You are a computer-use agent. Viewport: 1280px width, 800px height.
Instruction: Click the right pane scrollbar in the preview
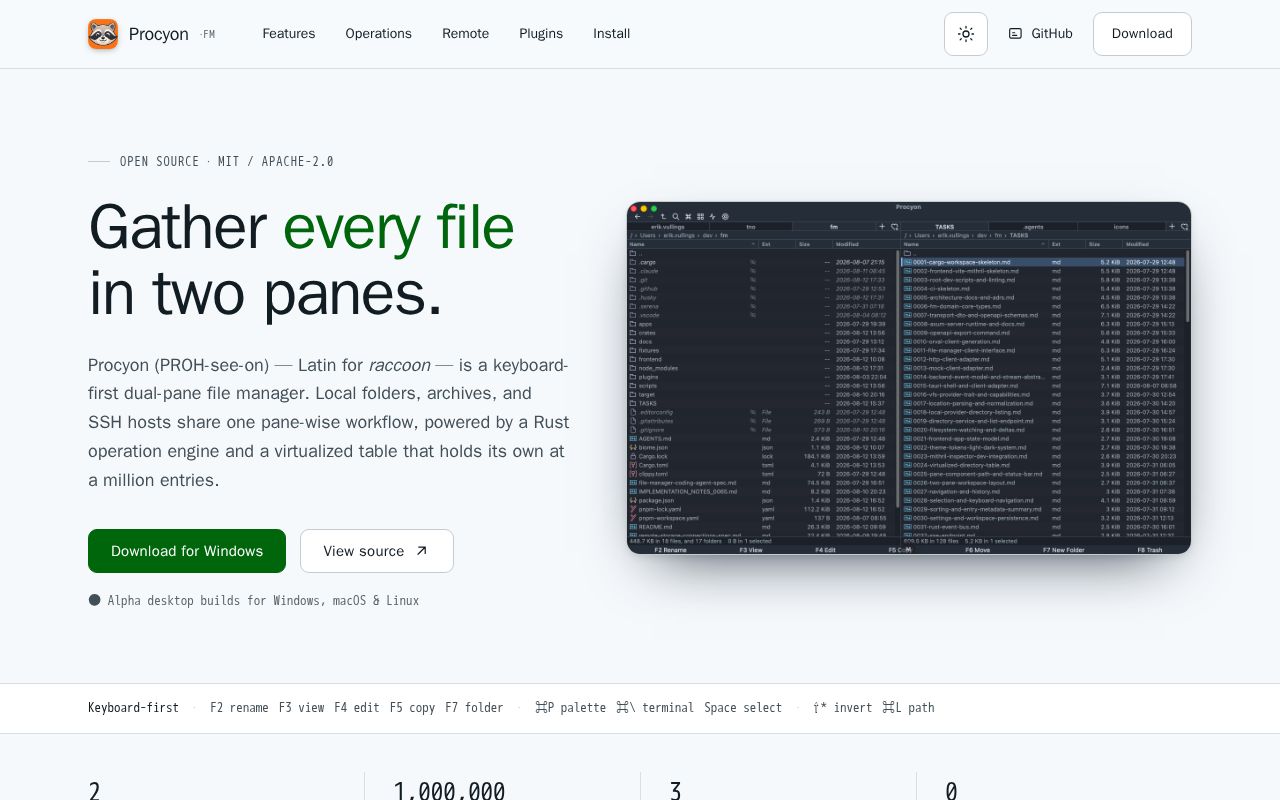(1187, 286)
